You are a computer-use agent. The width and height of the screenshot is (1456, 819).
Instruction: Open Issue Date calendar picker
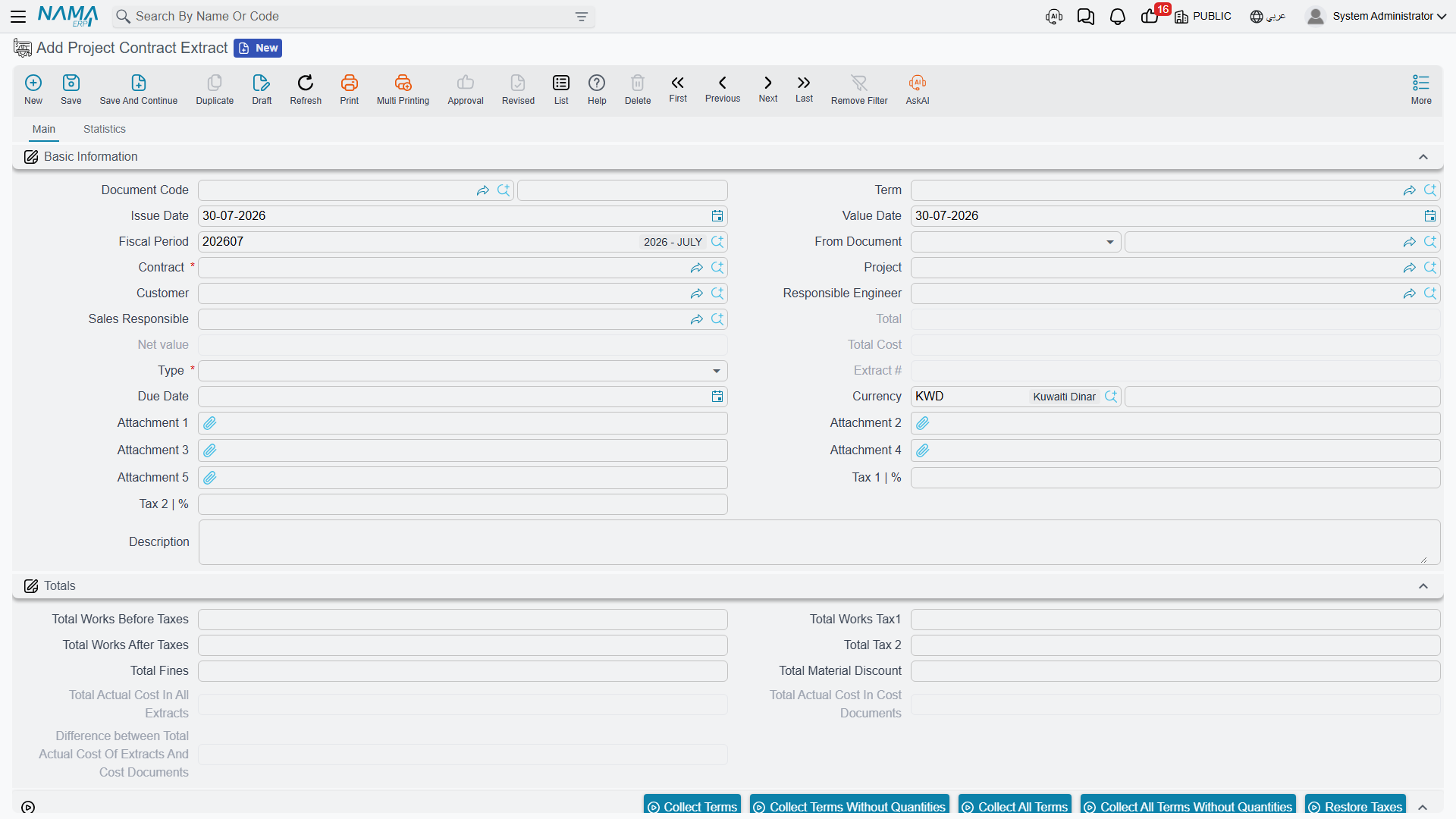click(x=717, y=216)
